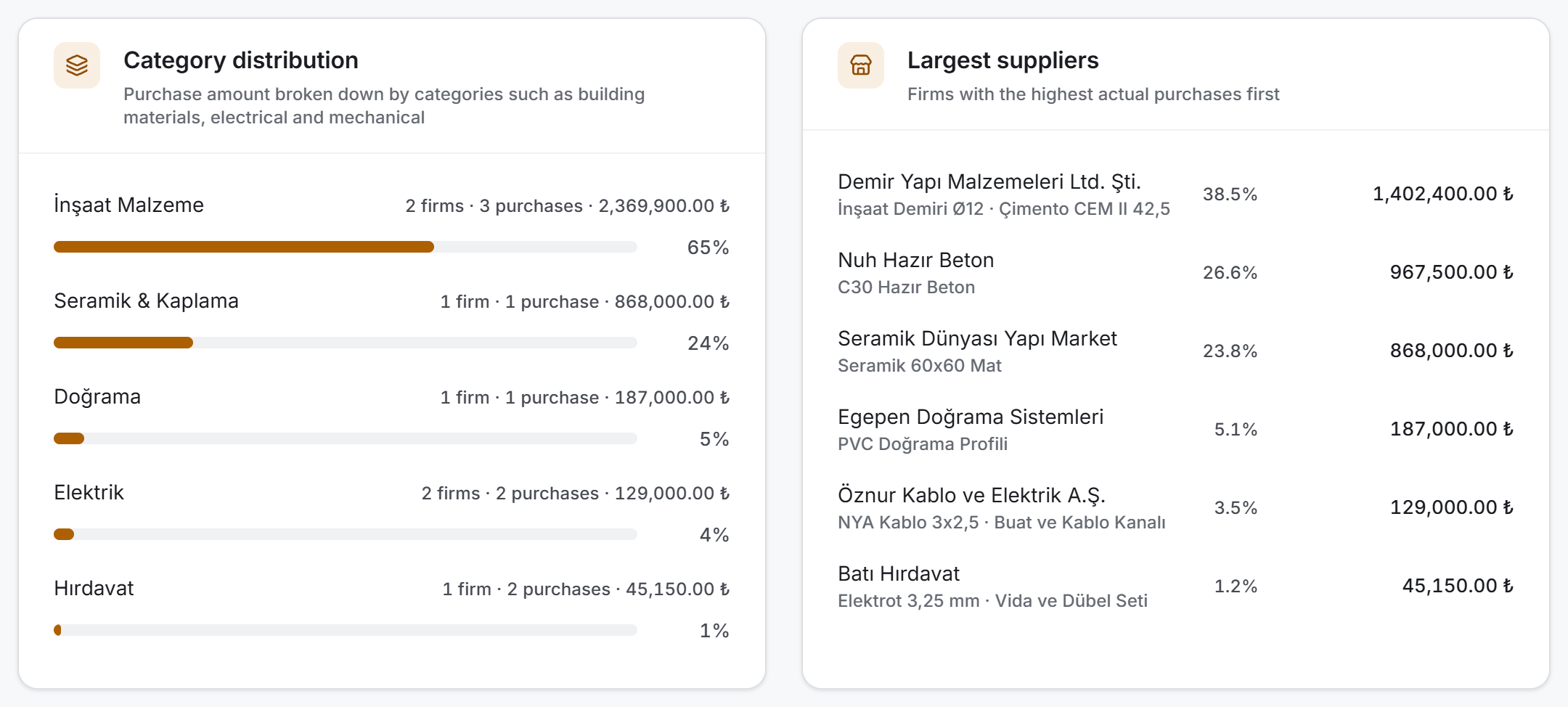Click the 45,150.00 ₺ amount for Batı Hırdavat
Image resolution: width=1568 pixels, height=707 pixels.
point(1458,586)
